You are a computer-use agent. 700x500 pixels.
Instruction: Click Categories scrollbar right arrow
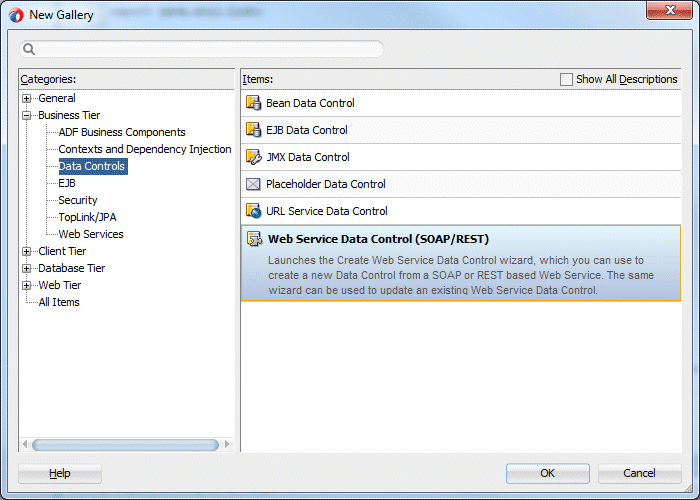227,445
